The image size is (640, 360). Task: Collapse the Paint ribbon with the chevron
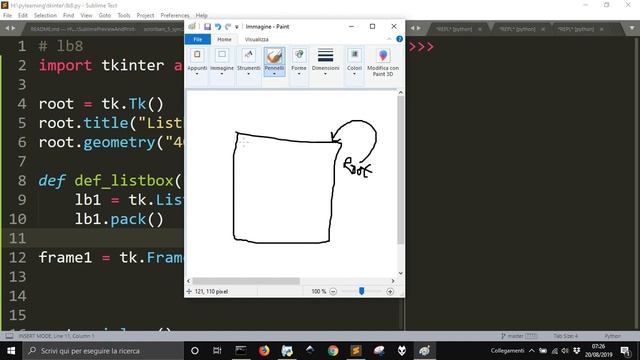coord(389,39)
